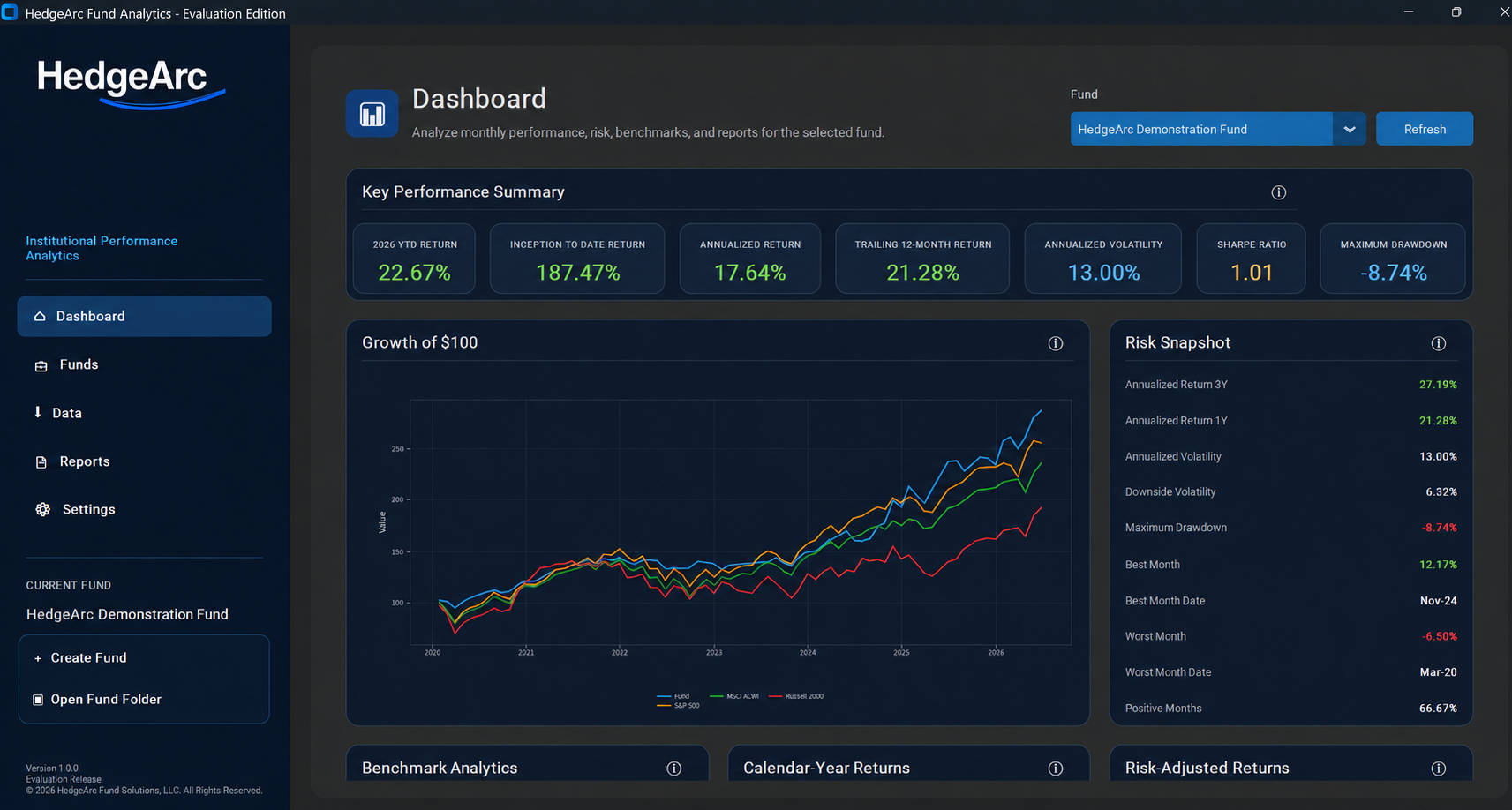Click the Key Performance Summary info icon
The height and width of the screenshot is (810, 1512).
tap(1278, 192)
